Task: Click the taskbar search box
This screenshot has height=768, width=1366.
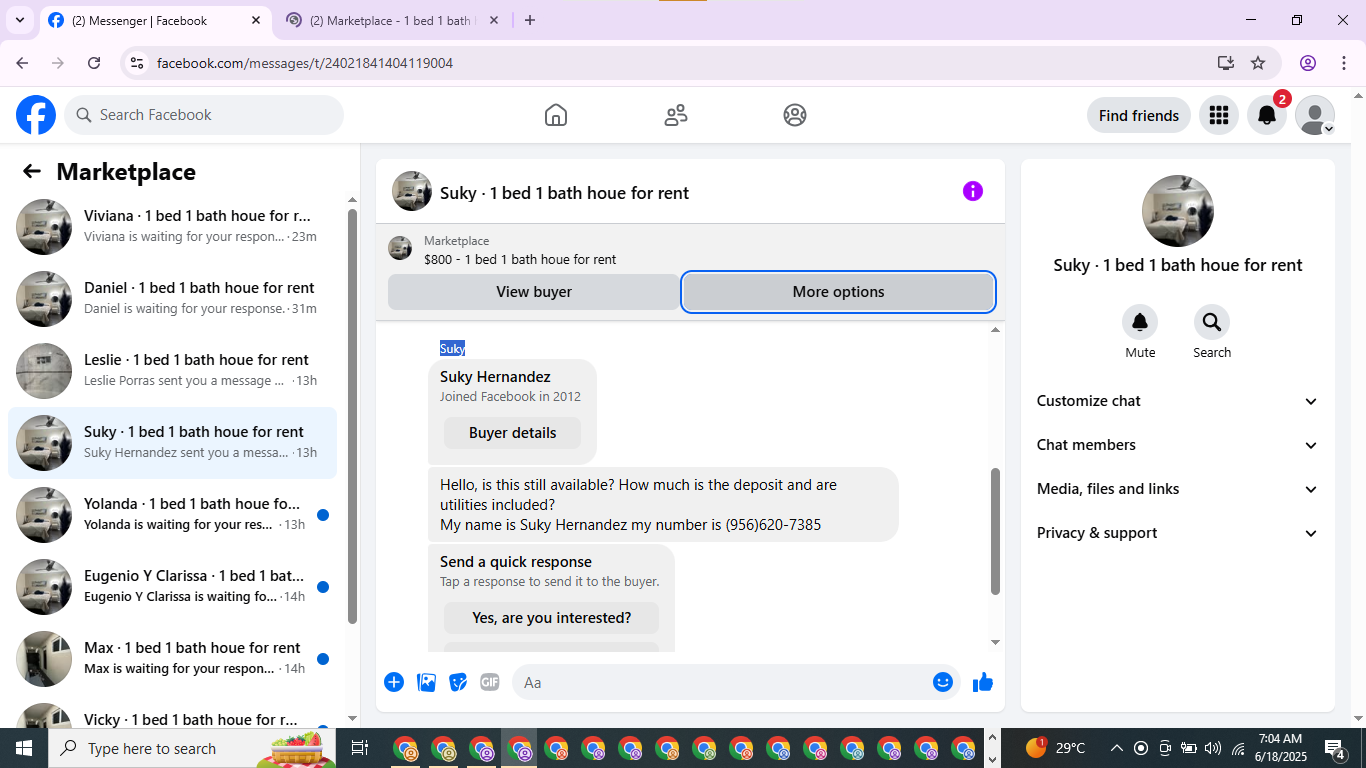Action: pos(192,748)
